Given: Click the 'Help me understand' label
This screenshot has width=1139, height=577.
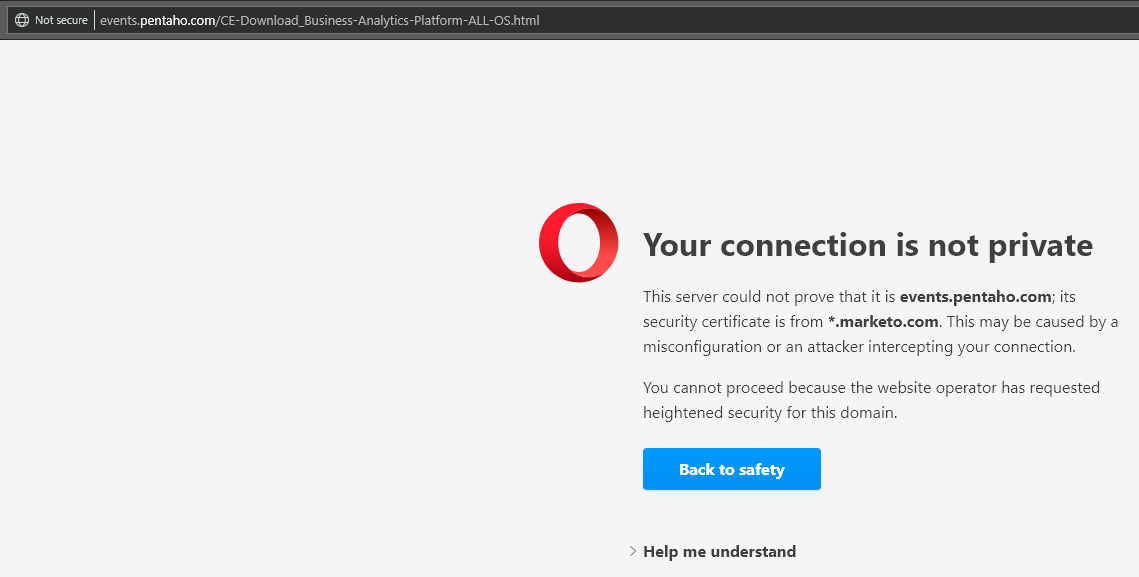Looking at the screenshot, I should [719, 552].
